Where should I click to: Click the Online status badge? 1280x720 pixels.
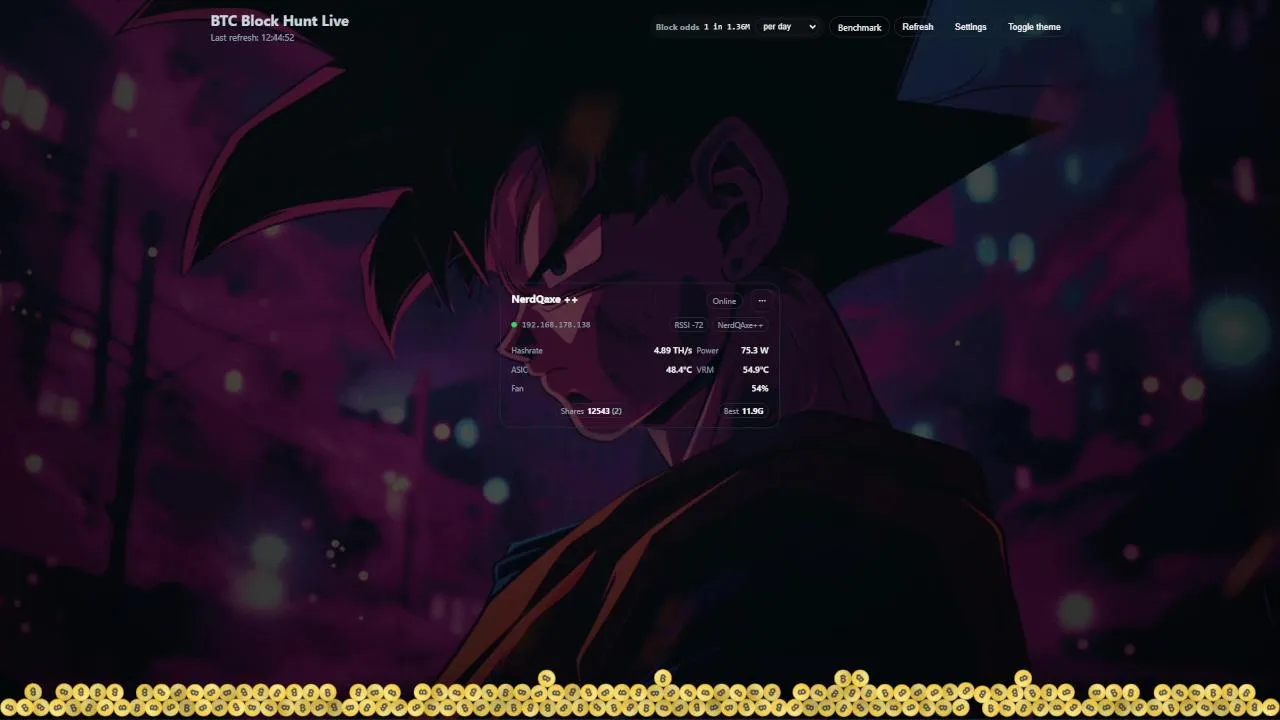click(724, 301)
